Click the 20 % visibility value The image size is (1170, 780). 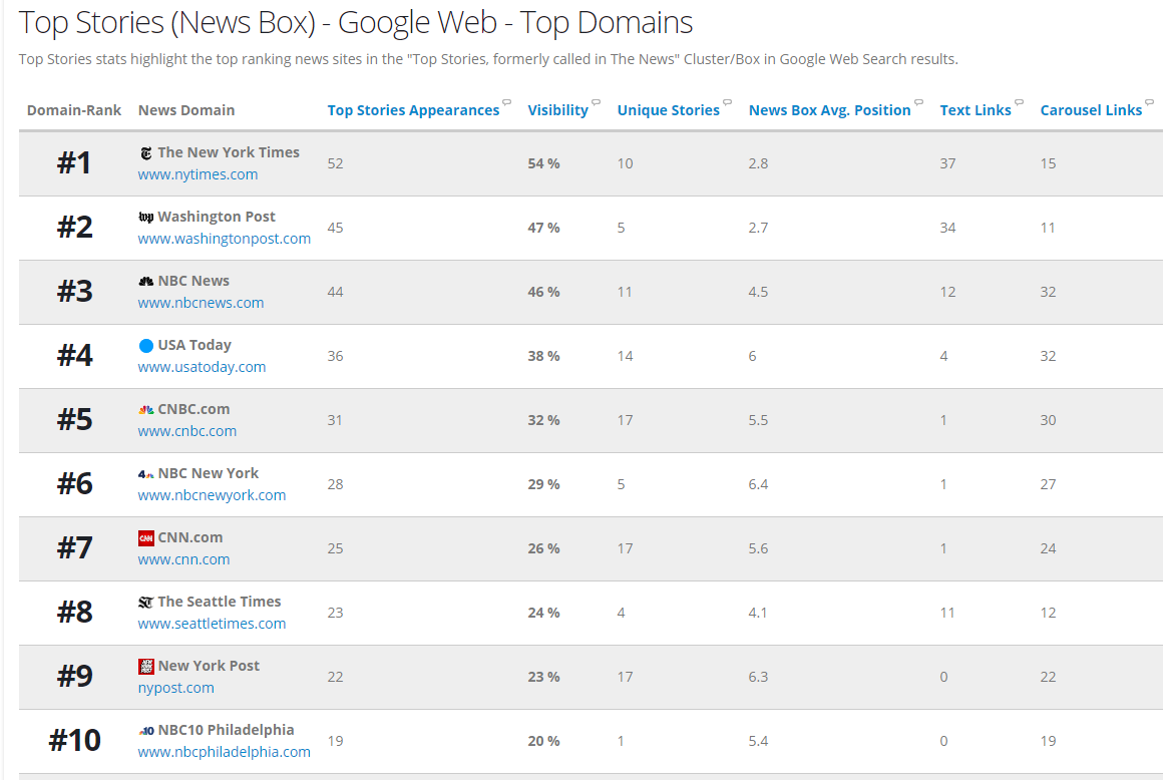coord(544,741)
